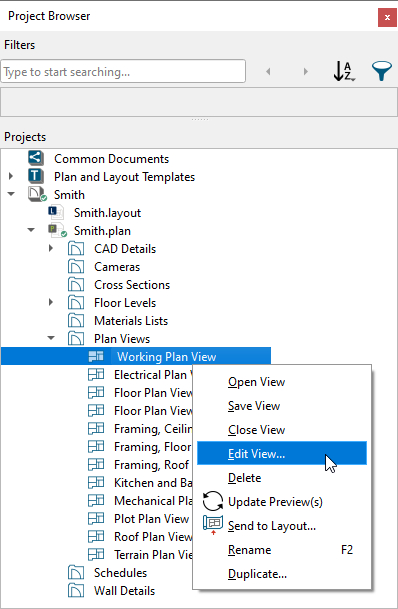Screen dimensions: 398x609
Task: Select Smith.layout in the tree
Action: coord(108,213)
